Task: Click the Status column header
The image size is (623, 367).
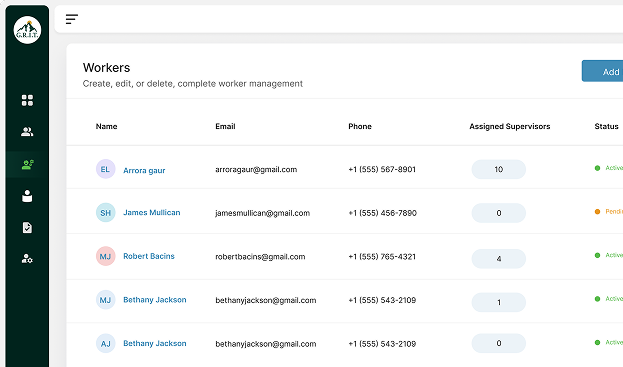Action: tap(606, 126)
